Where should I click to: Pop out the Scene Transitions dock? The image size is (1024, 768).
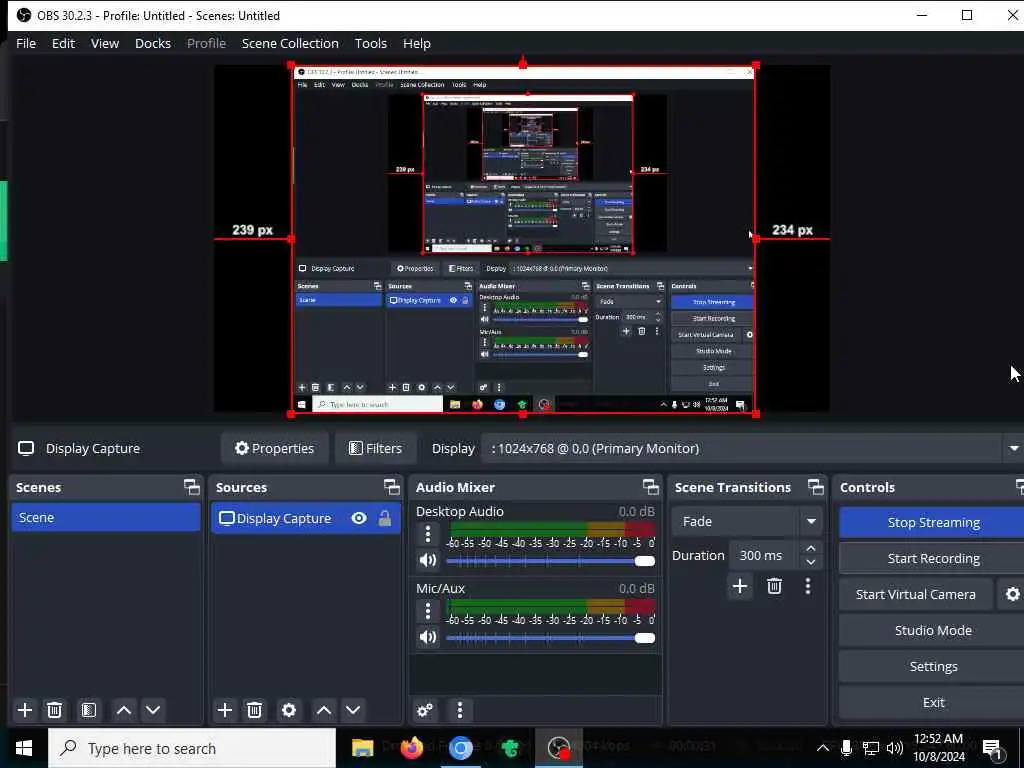coord(816,487)
